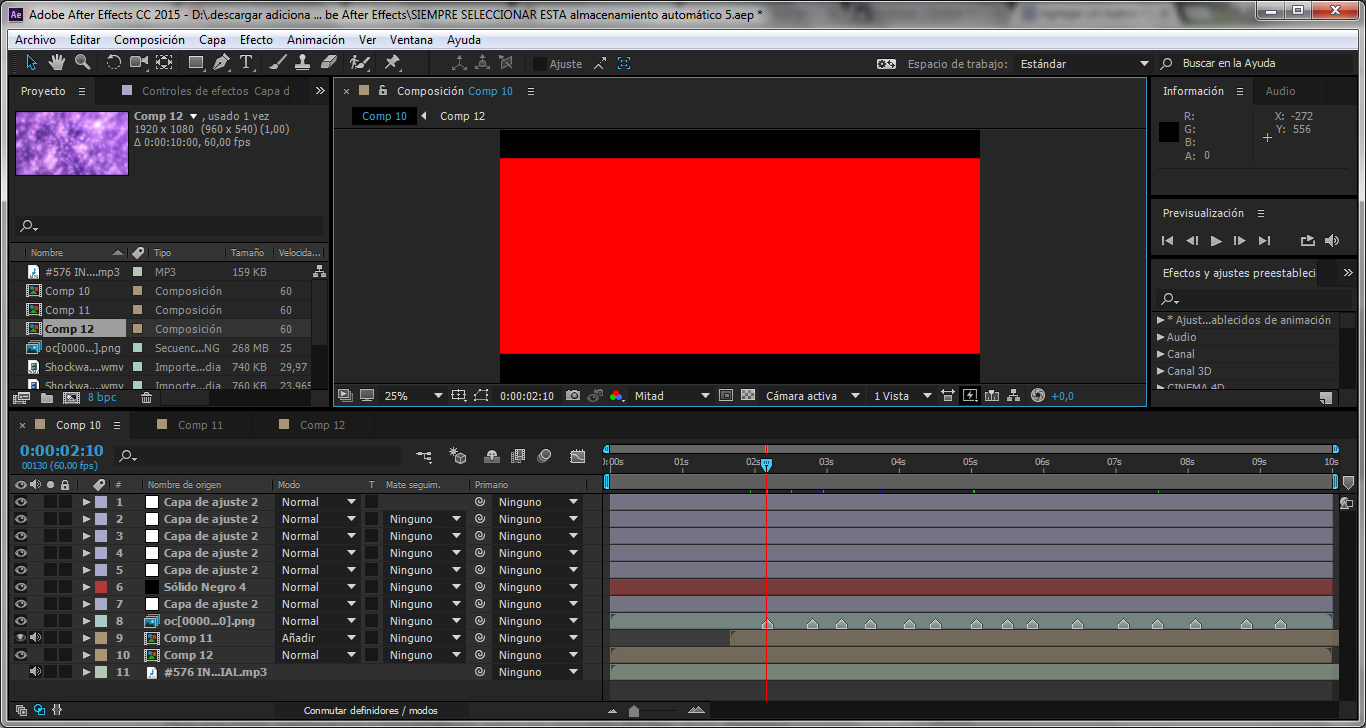This screenshot has height=728, width=1366.
Task: Toggle visibility of the oc[0000...0].png layer
Action: tap(21, 621)
